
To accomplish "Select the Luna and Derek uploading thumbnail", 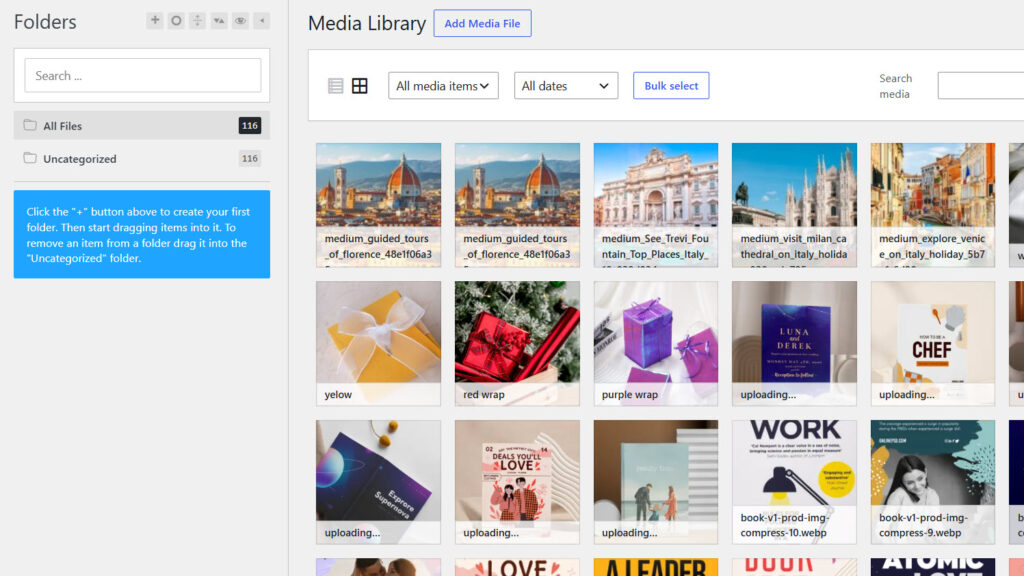I will [x=794, y=344].
